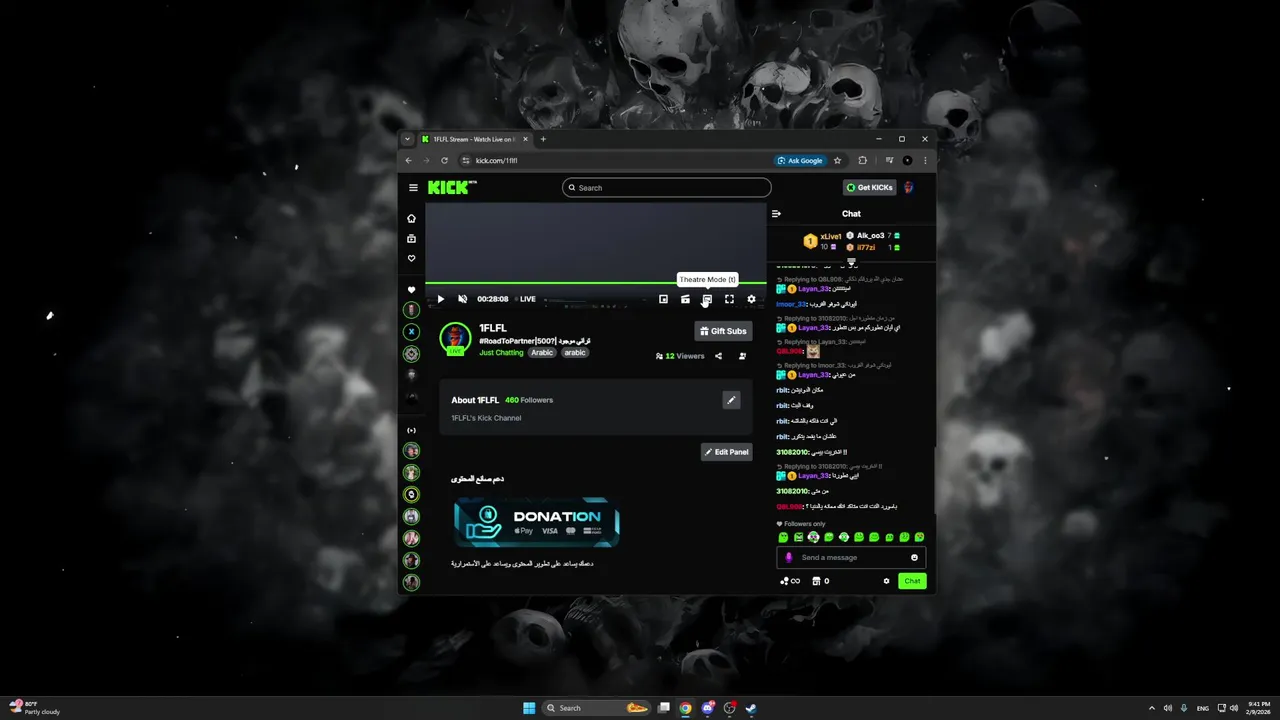
Task: Click Alk_oo3 in the chat leaderboard
Action: (x=870, y=236)
